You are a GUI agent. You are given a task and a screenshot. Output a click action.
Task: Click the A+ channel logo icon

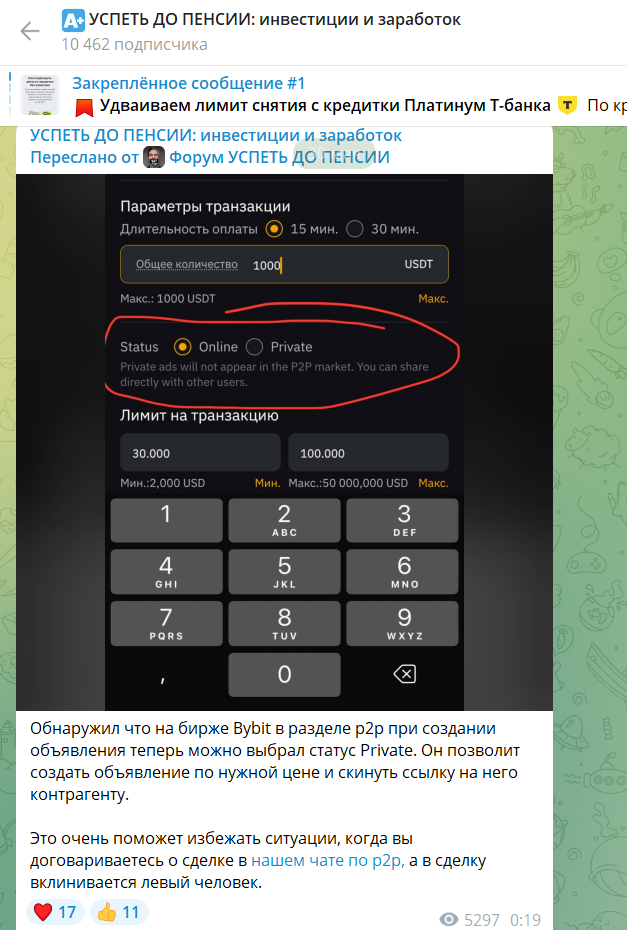point(74,21)
